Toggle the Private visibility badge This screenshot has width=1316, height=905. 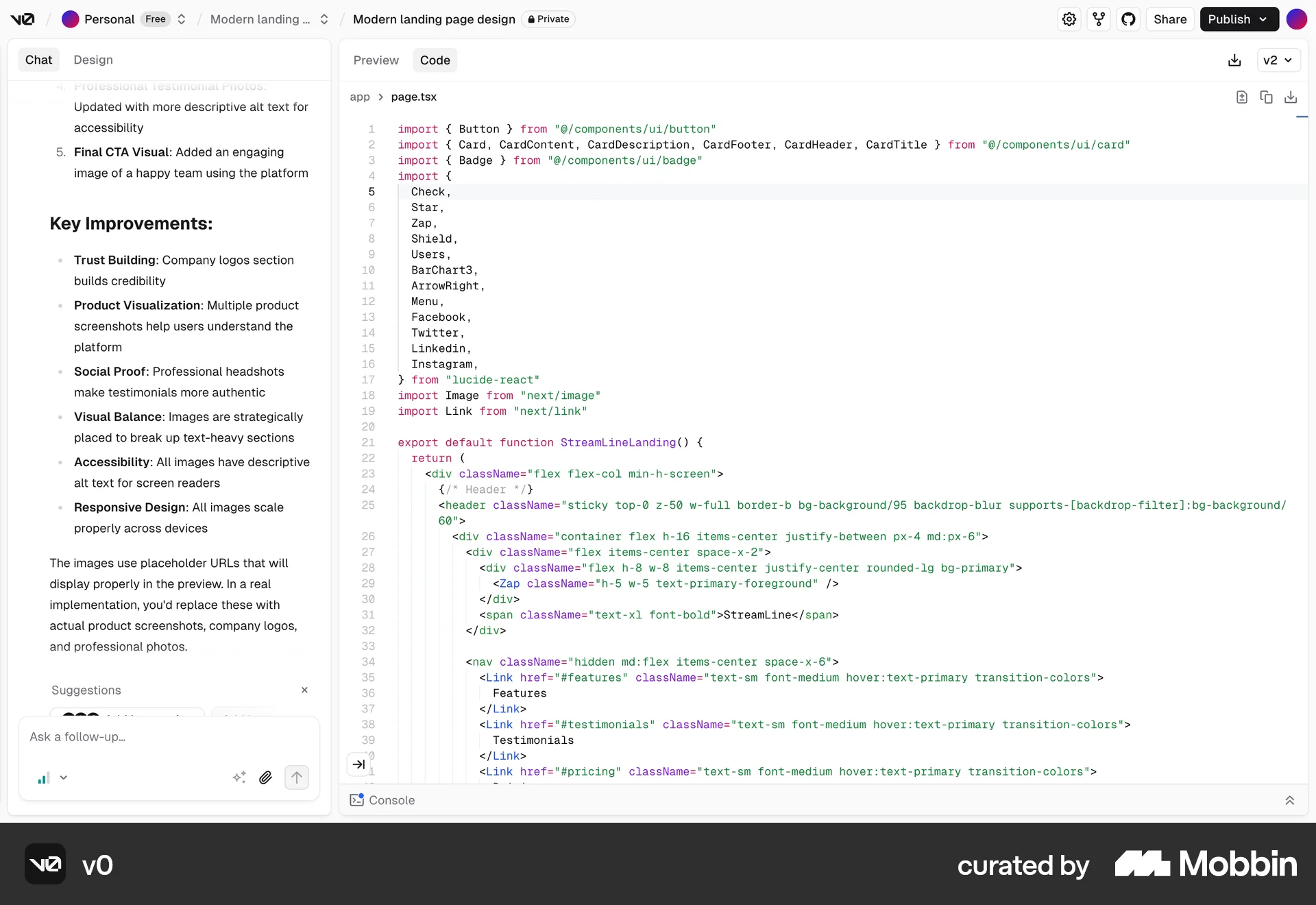point(548,19)
